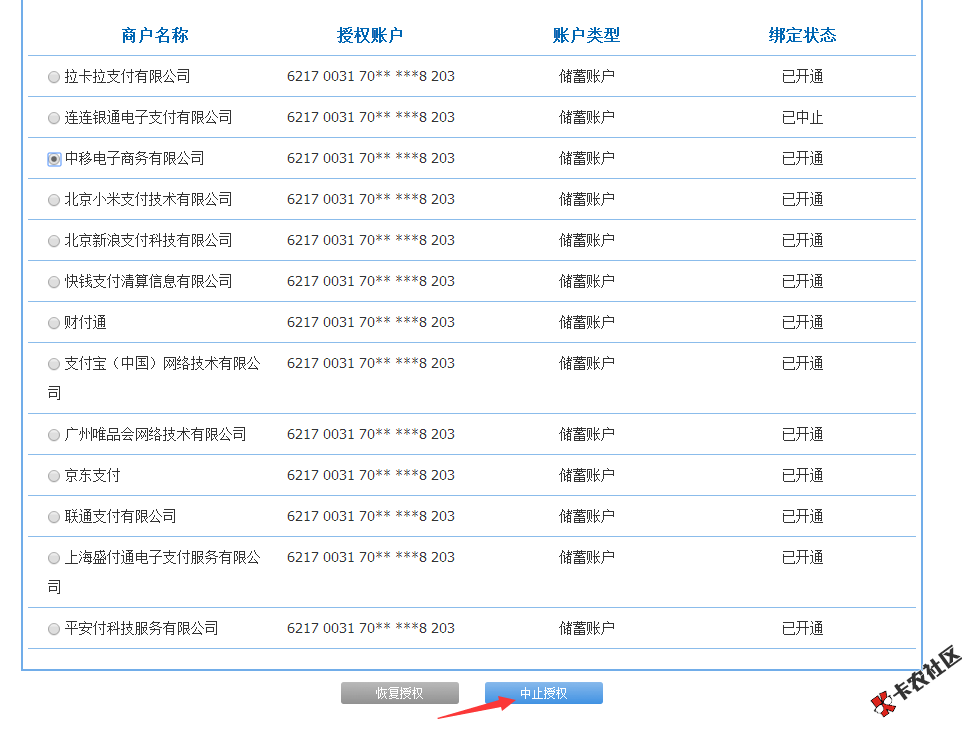Click the 已中止 status of 连连银通
Image resolution: width=971 pixels, height=736 pixels.
802,117
